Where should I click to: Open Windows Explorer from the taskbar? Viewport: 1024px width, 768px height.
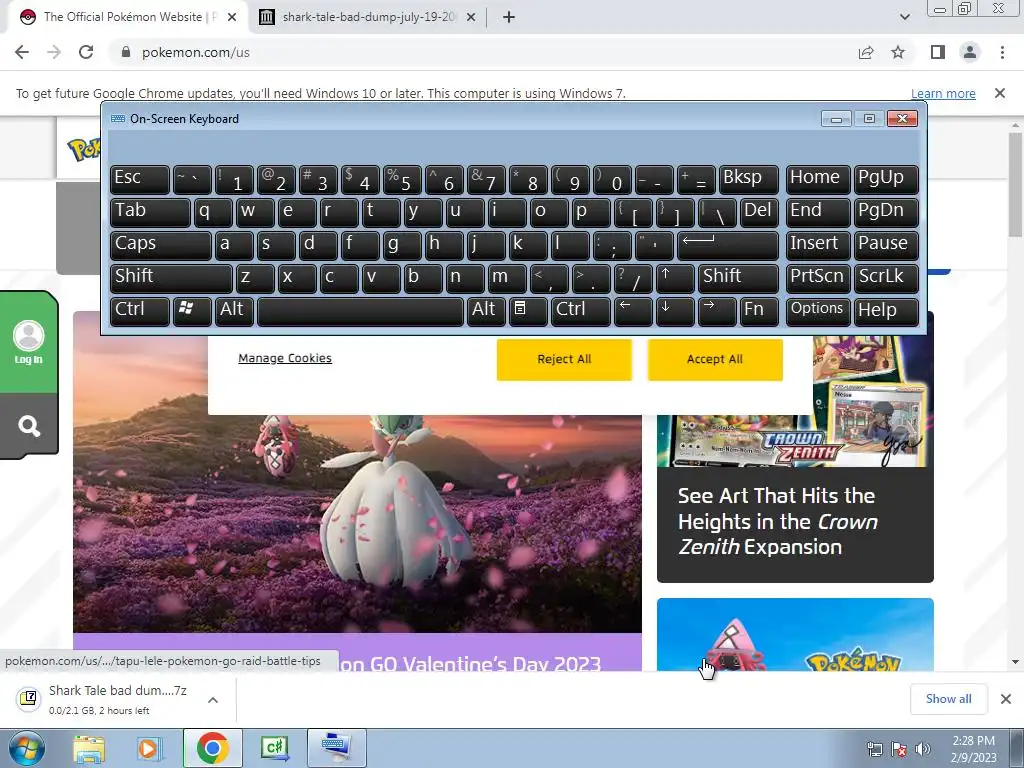(89, 748)
